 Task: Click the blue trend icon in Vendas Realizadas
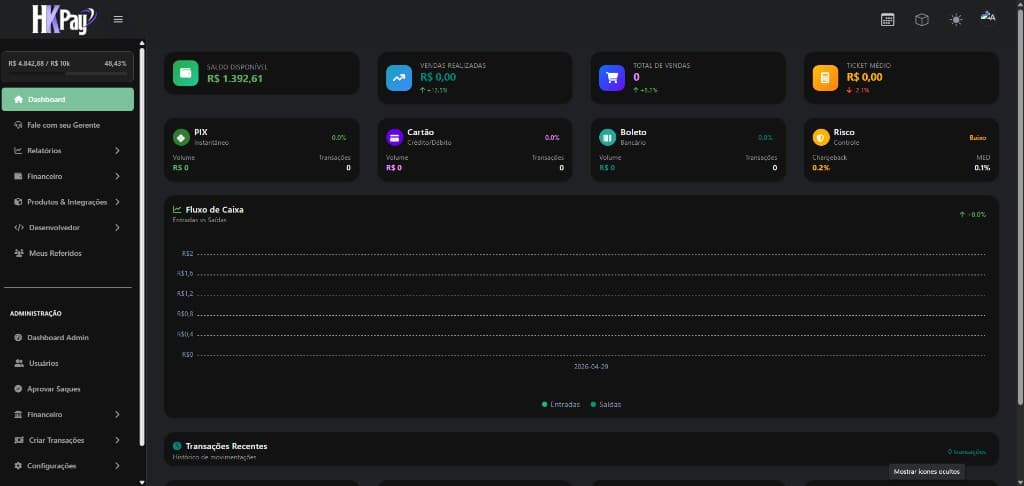click(x=398, y=78)
